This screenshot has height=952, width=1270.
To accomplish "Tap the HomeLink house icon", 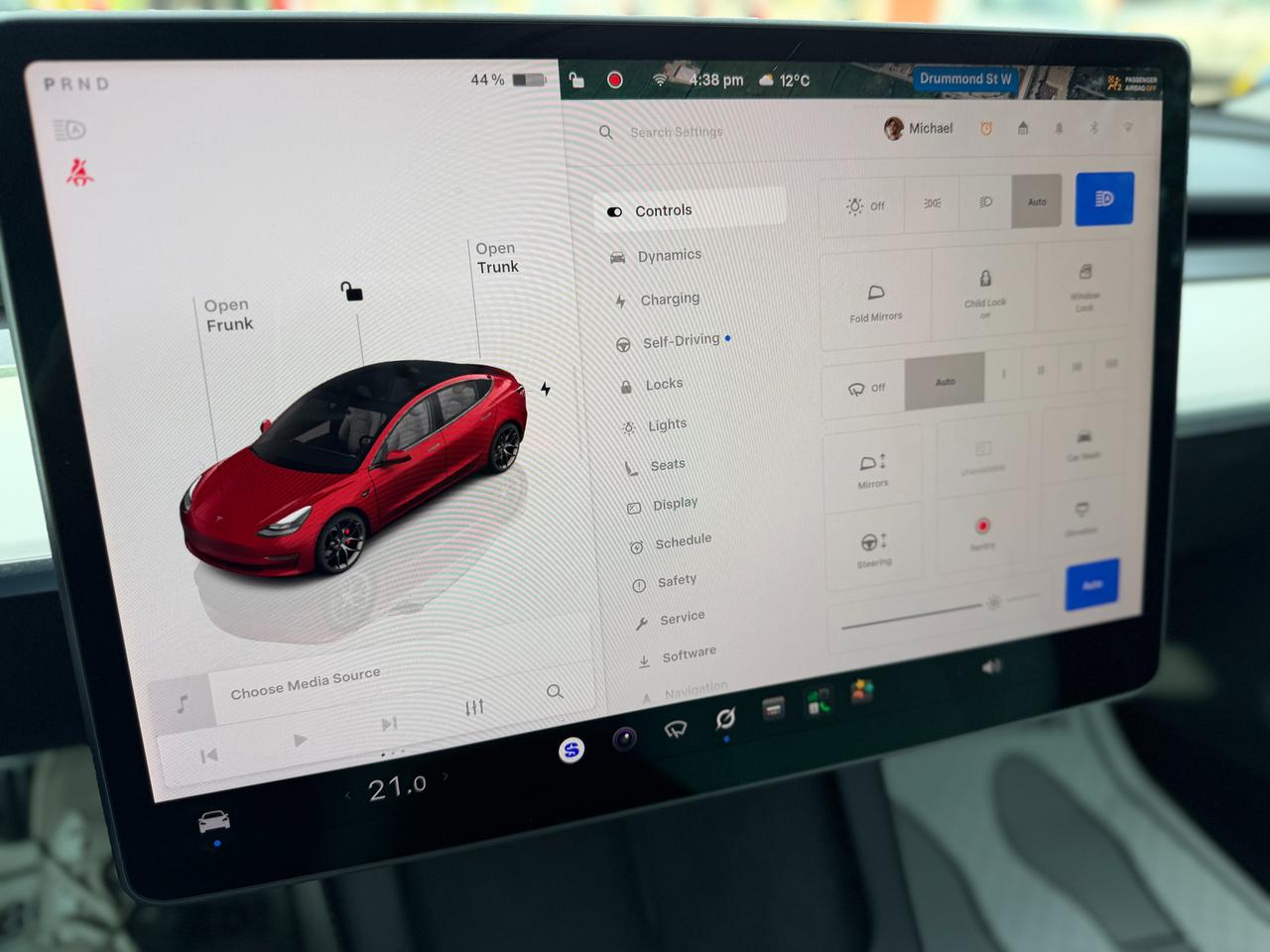I will coord(1023,128).
